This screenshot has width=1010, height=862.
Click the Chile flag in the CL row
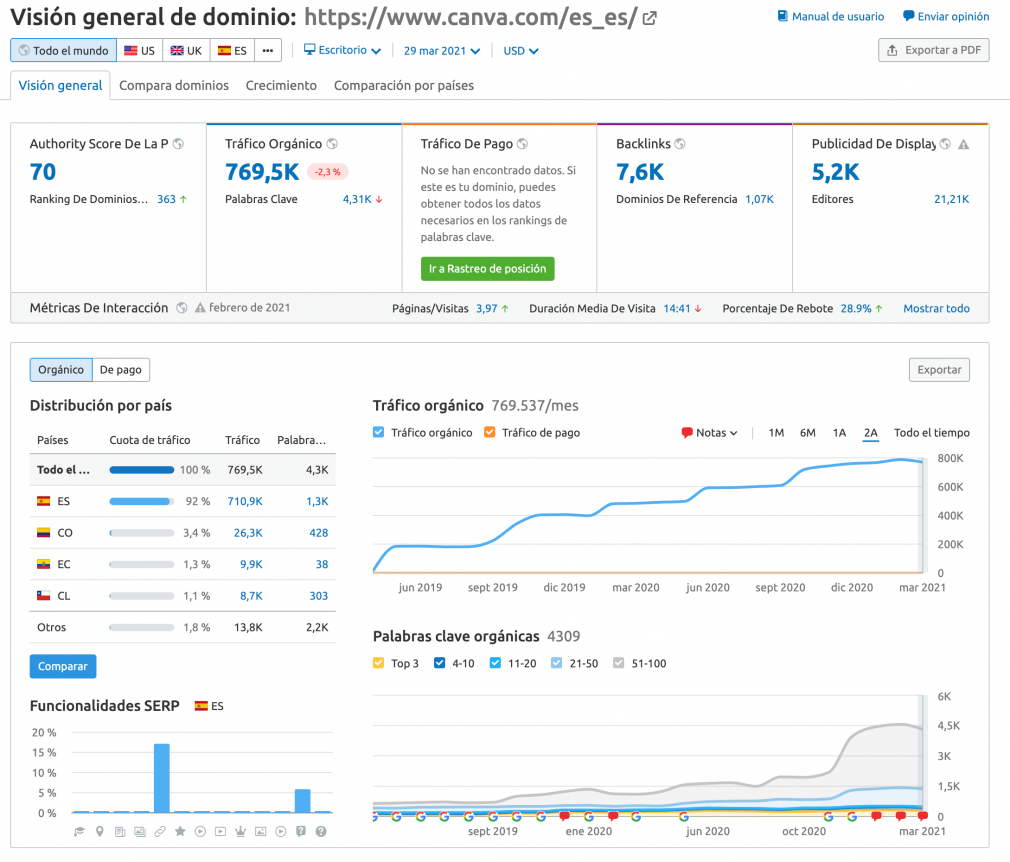tap(43, 596)
